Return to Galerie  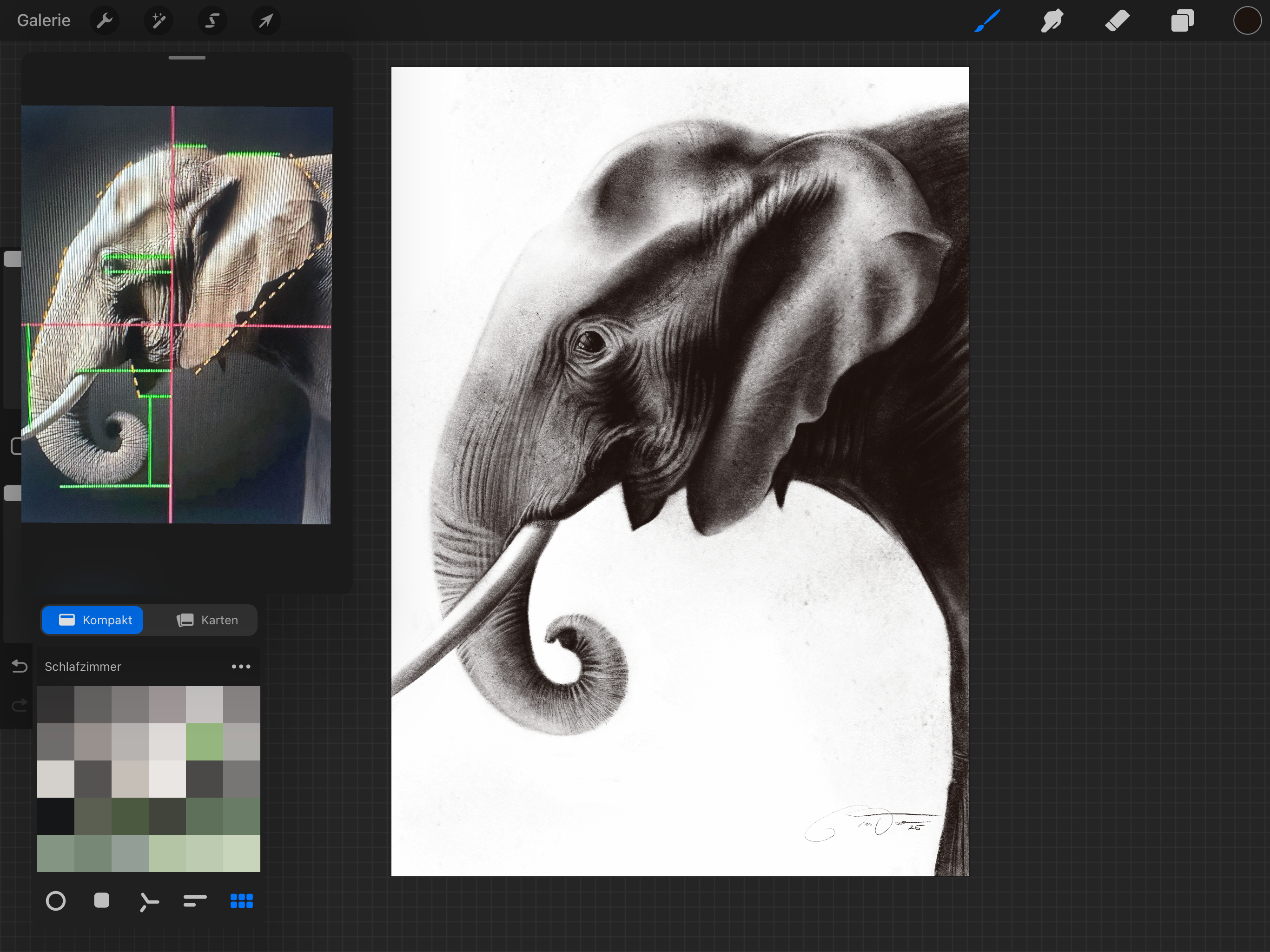point(44,20)
